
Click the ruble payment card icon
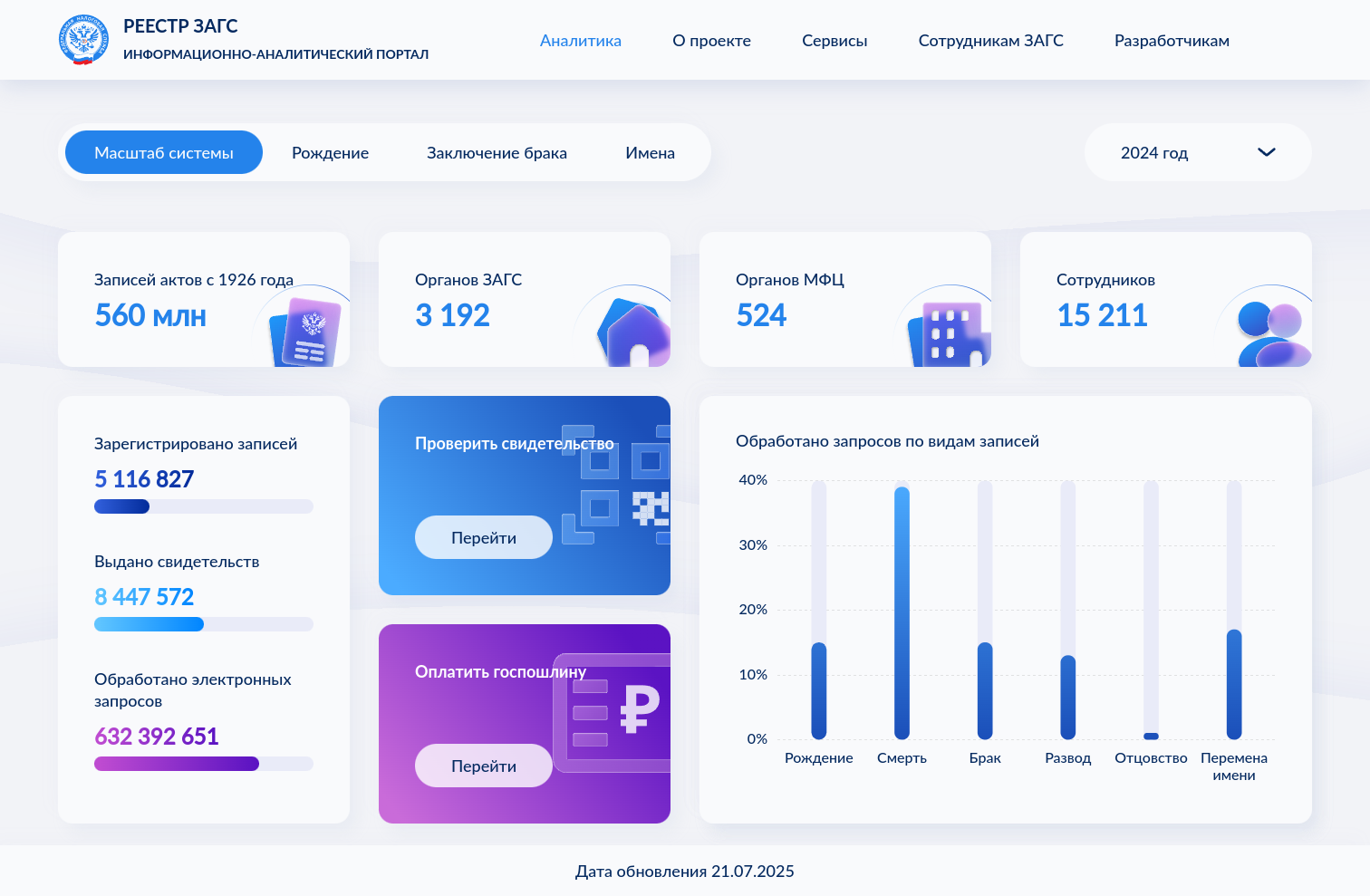(x=612, y=713)
